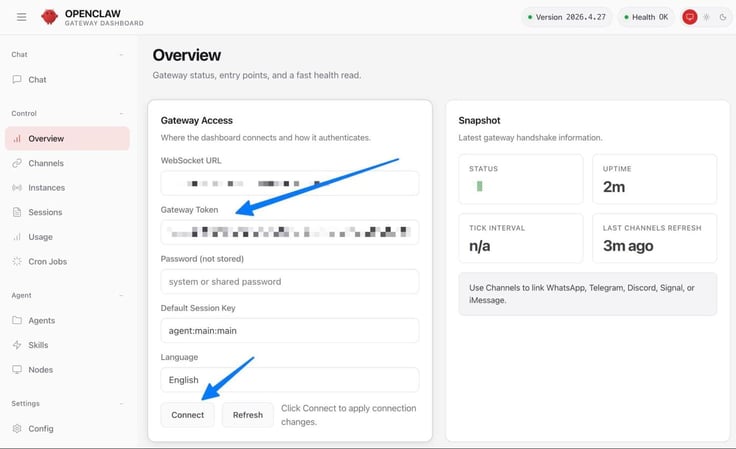Open Channels via its link icon
Viewport: 736px width, 449px height.
coord(17,163)
